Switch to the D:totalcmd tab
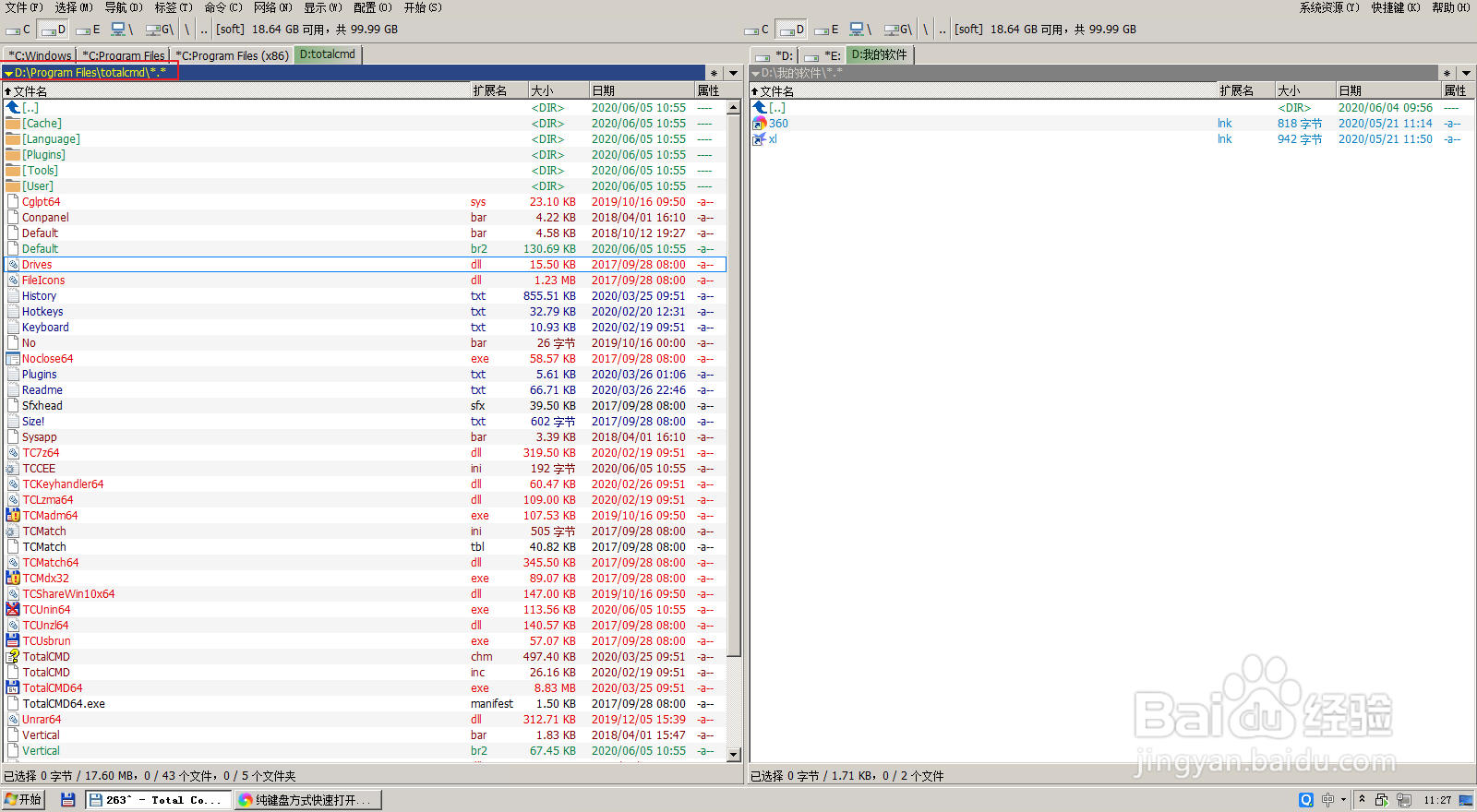Screen dimensions: 1477x812 tap(328, 54)
